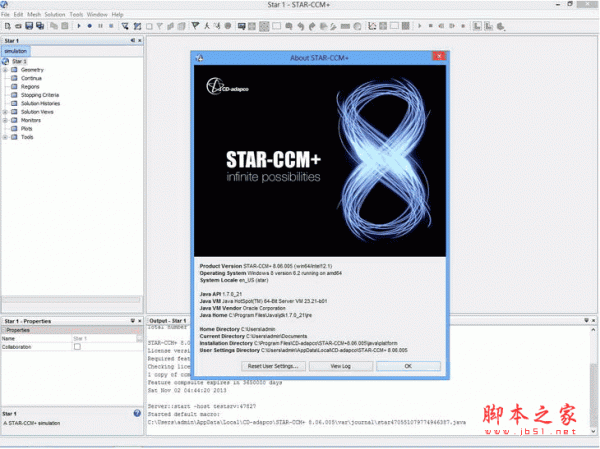Viewport: 600px width, 449px height.
Task: Click the Java VM Vendor text line
Action: (243, 308)
